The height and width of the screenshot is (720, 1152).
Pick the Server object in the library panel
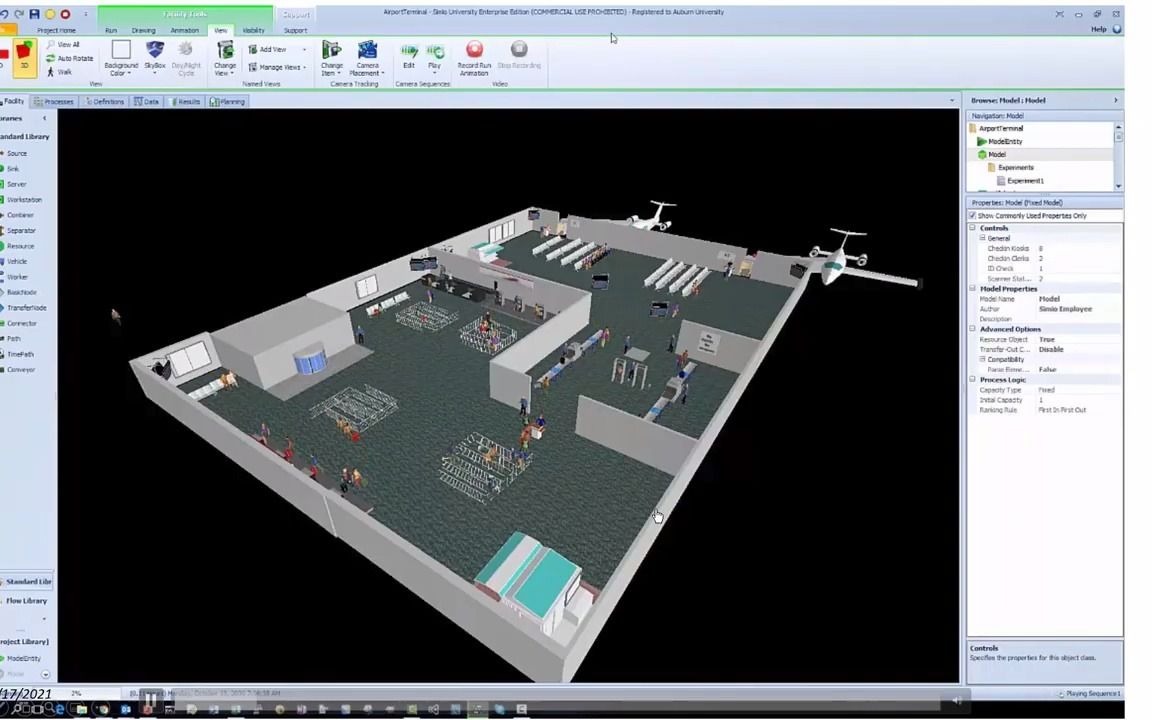coord(16,184)
